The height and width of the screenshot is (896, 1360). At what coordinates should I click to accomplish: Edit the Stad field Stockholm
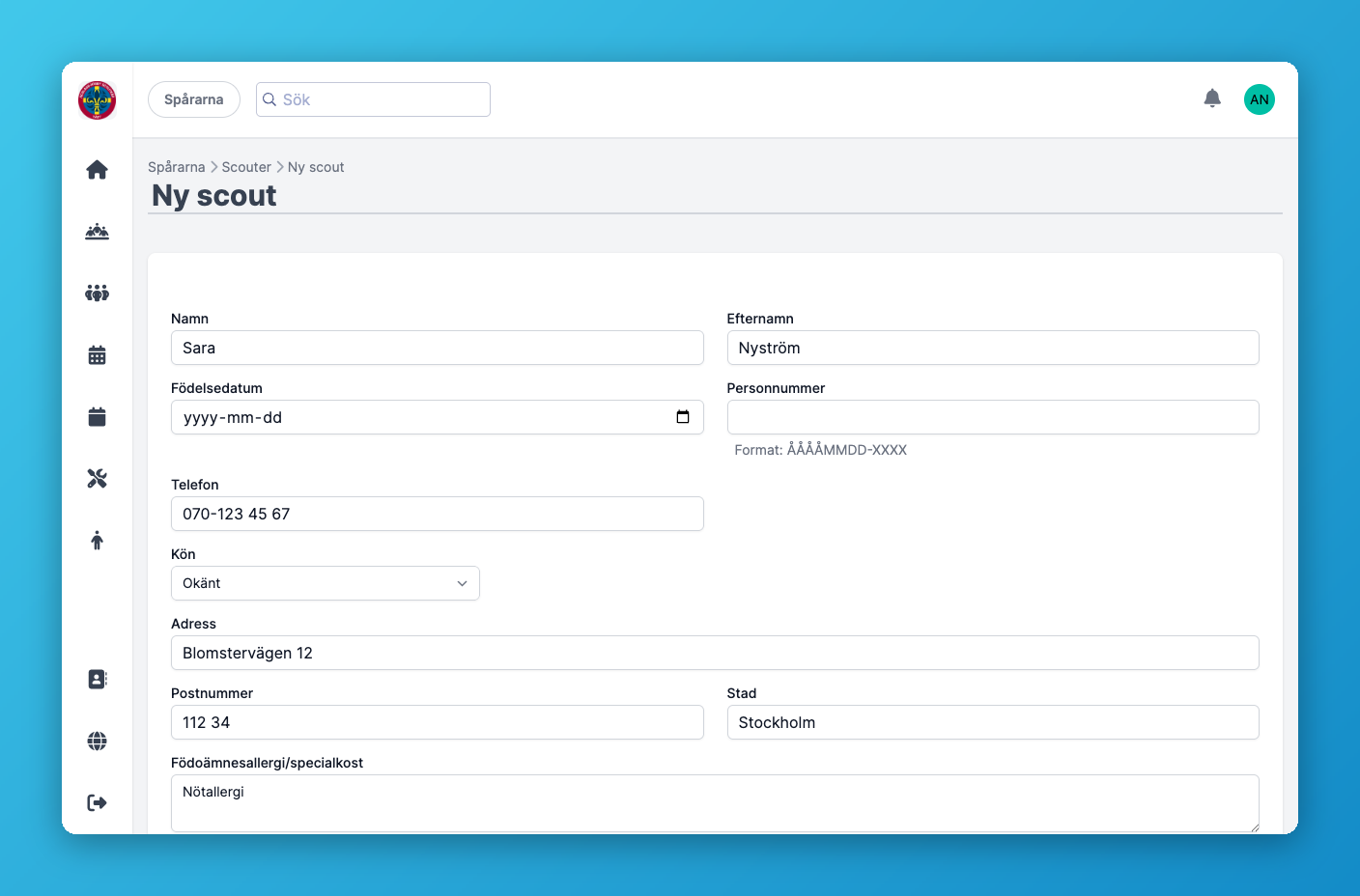pyautogui.click(x=993, y=722)
